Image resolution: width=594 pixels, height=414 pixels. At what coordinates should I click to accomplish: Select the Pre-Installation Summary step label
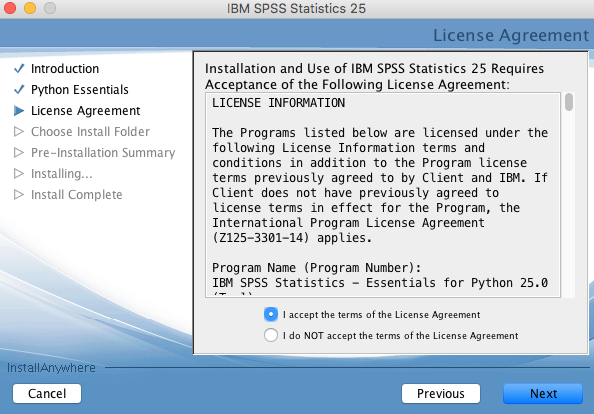click(103, 153)
